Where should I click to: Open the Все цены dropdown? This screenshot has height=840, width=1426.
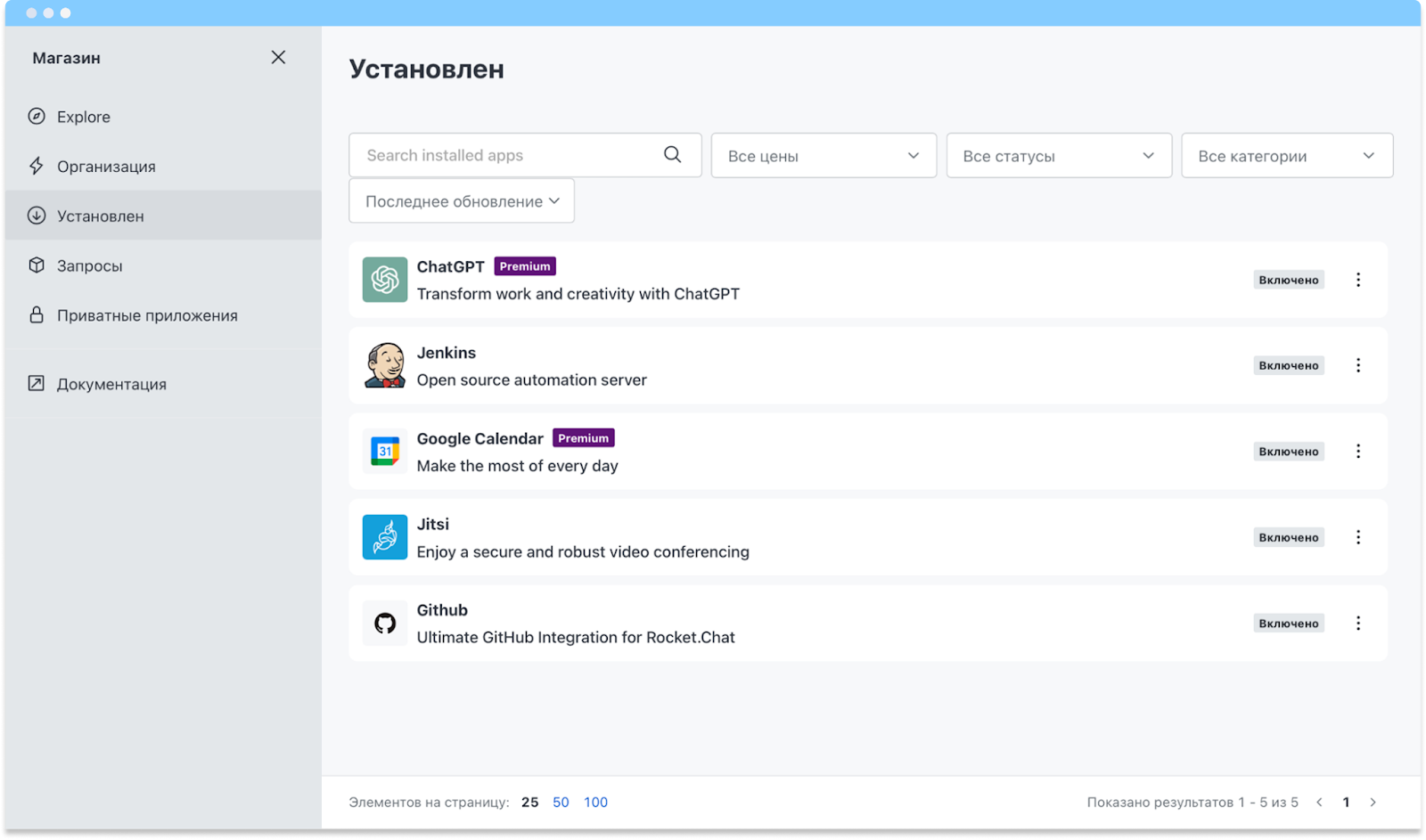[x=822, y=155]
